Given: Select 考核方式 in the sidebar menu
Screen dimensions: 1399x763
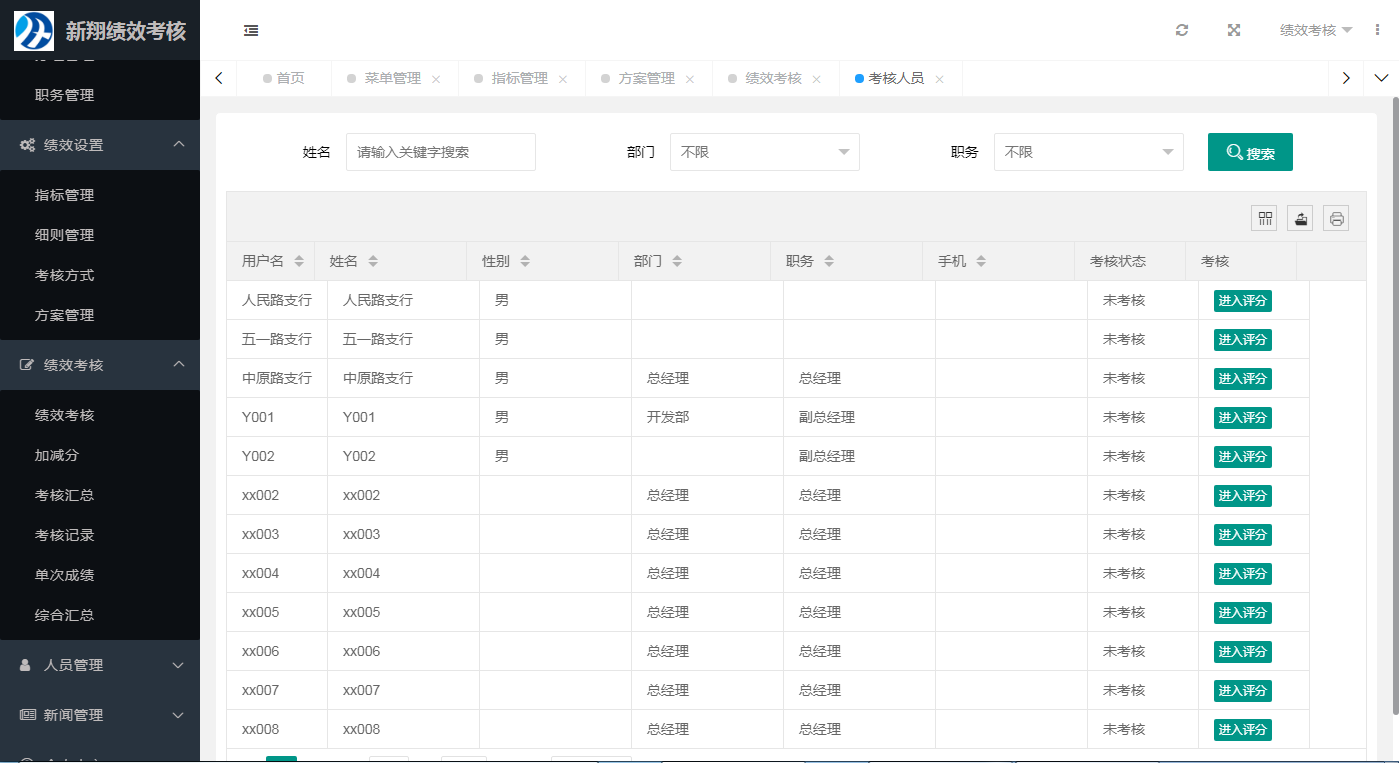Looking at the screenshot, I should click(65, 274).
